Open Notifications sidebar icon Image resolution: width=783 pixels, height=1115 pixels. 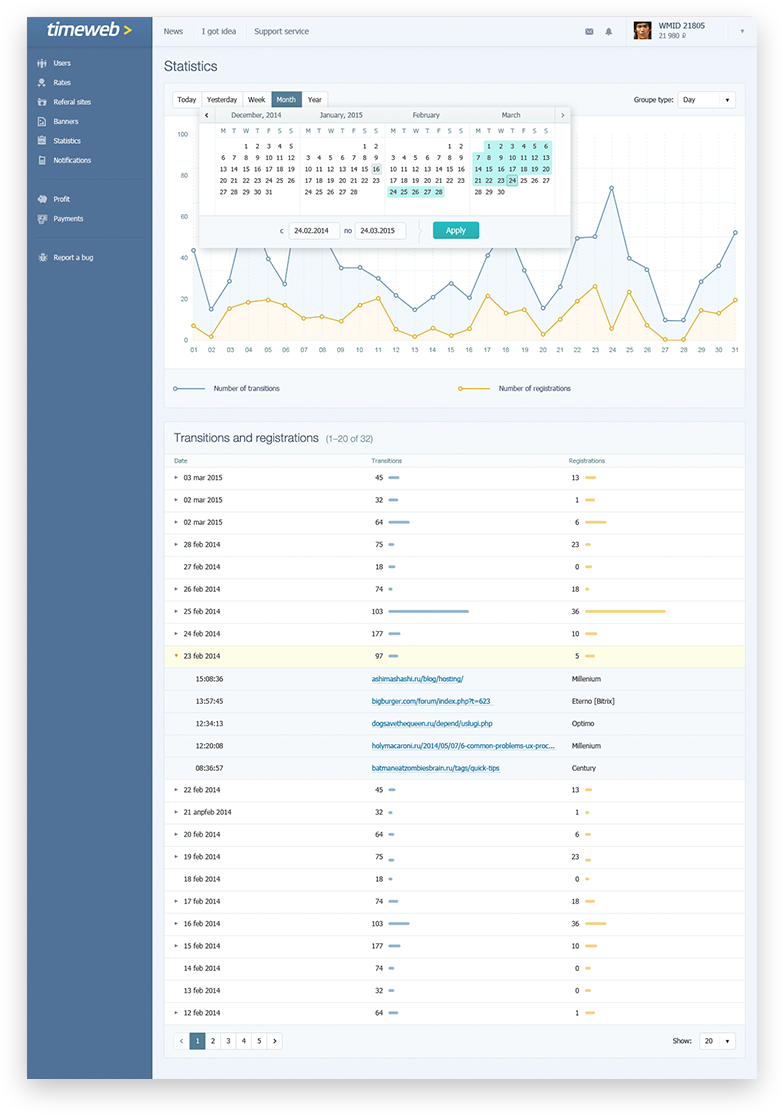(x=42, y=160)
